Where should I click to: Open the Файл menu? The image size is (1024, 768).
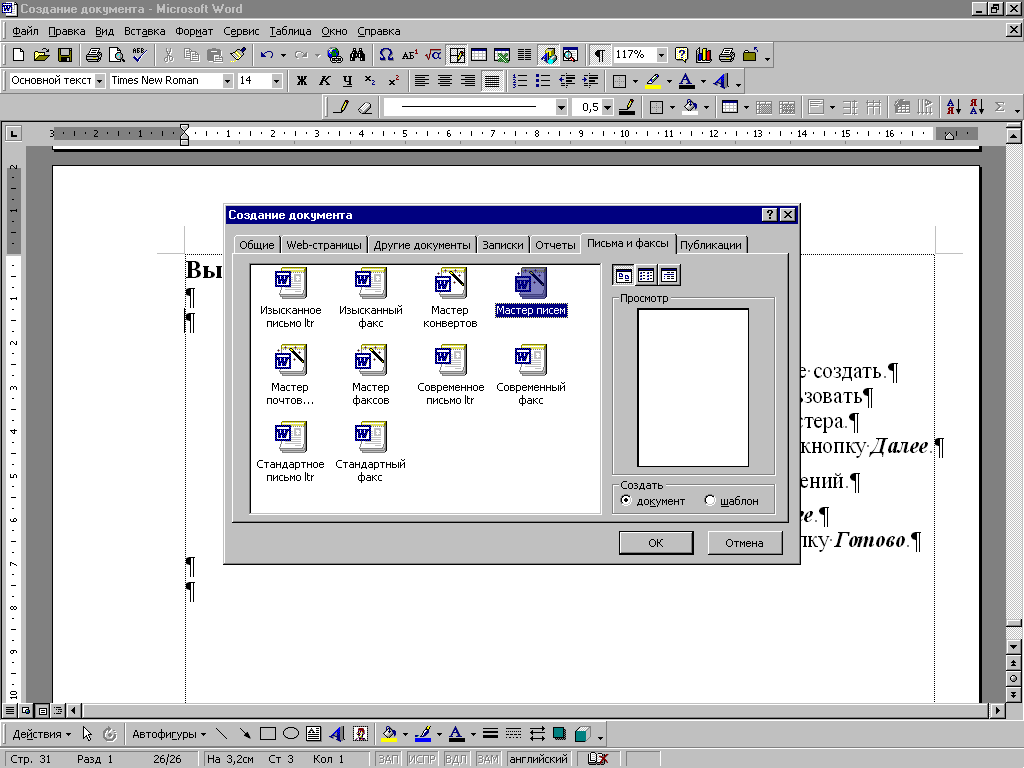(25, 31)
